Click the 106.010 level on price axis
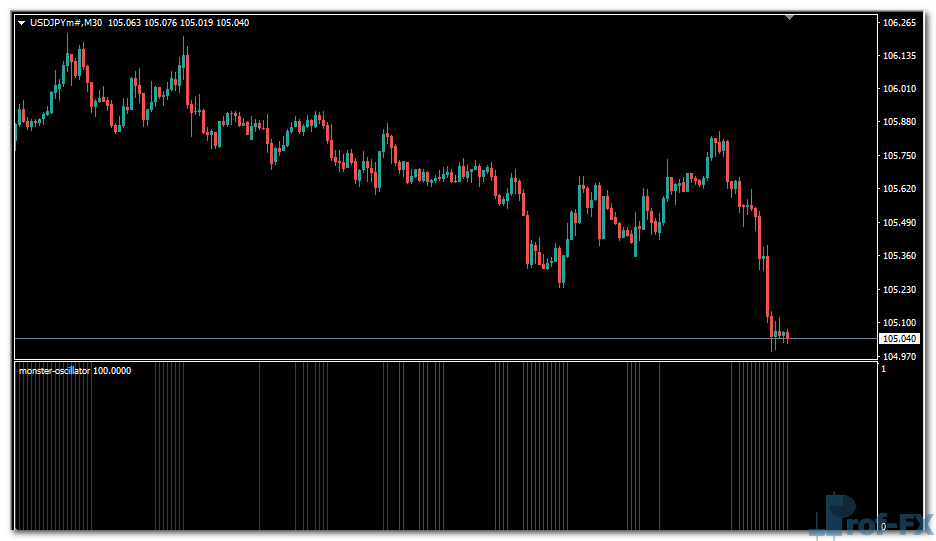 900,89
